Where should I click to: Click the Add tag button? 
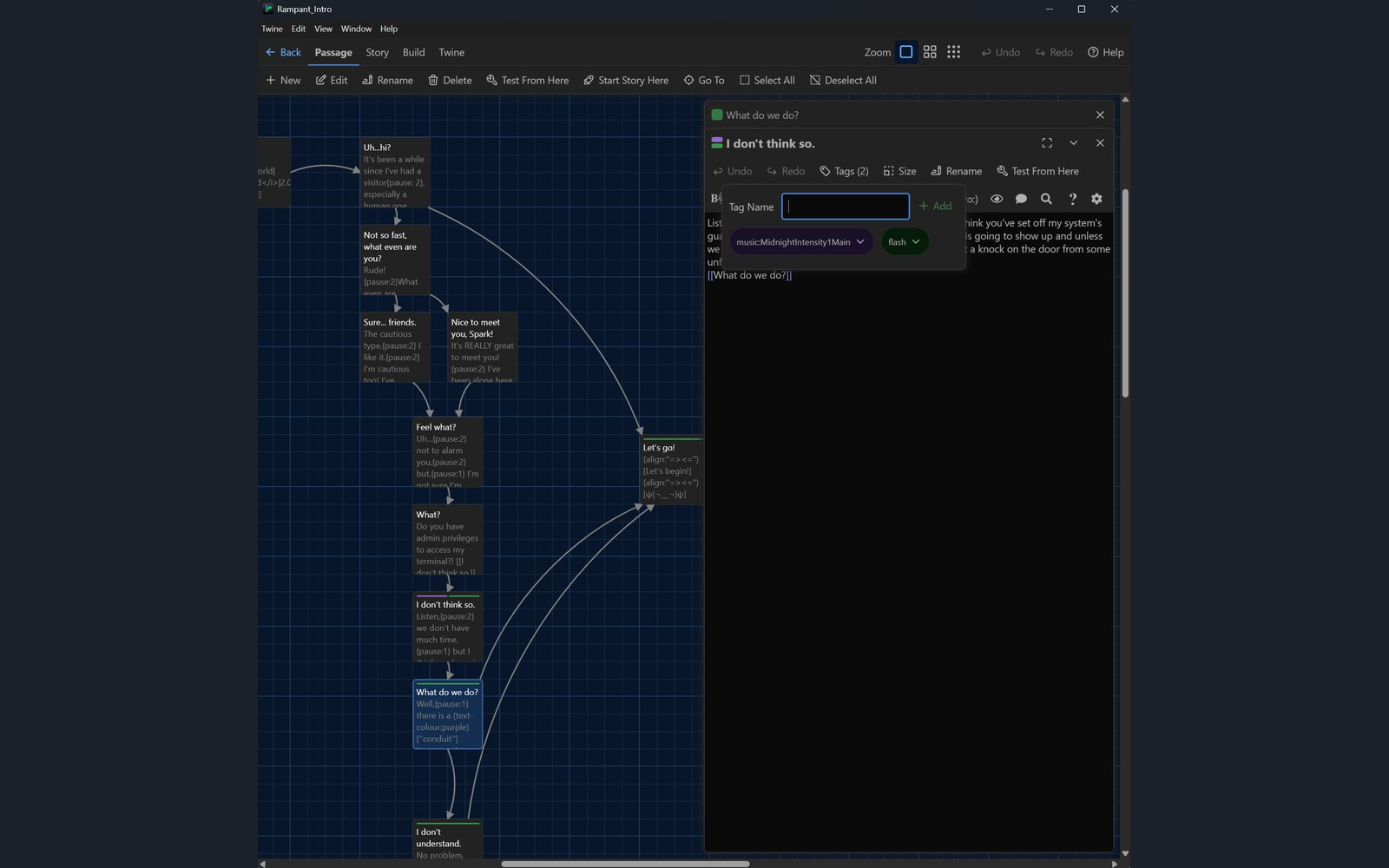coord(935,207)
